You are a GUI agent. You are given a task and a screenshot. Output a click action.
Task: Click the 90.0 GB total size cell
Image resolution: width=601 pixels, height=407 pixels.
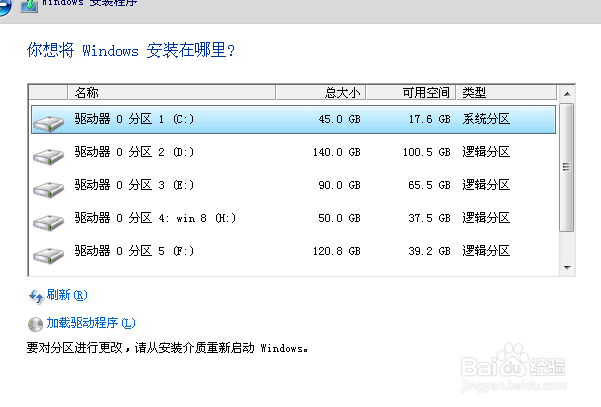pos(339,185)
